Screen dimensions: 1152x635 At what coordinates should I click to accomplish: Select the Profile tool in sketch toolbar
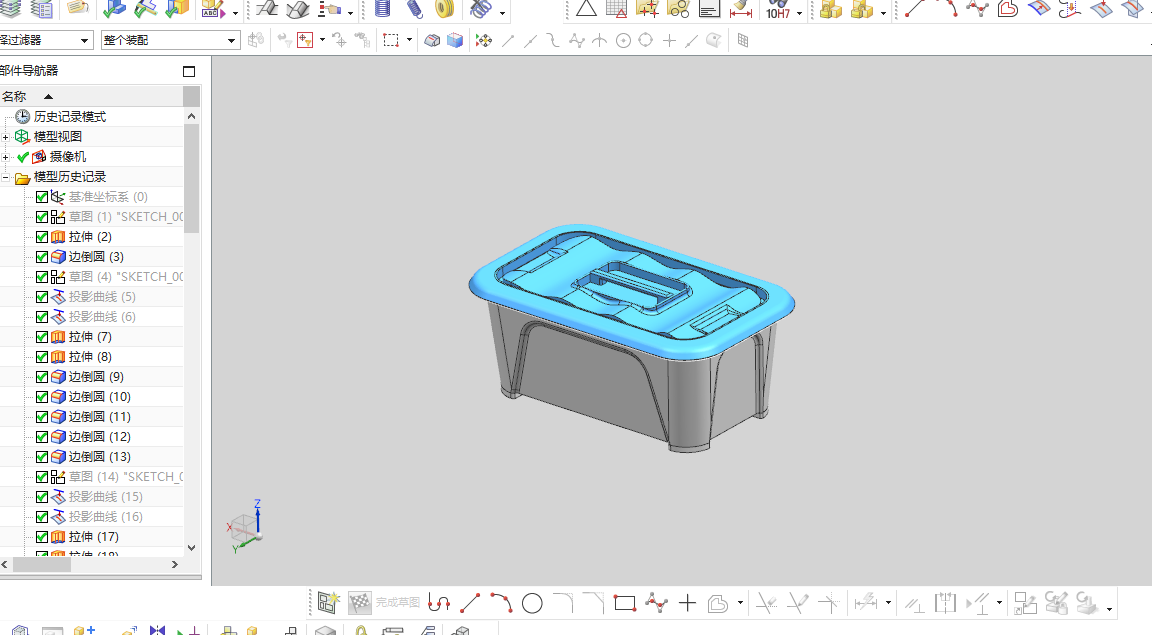tap(439, 603)
